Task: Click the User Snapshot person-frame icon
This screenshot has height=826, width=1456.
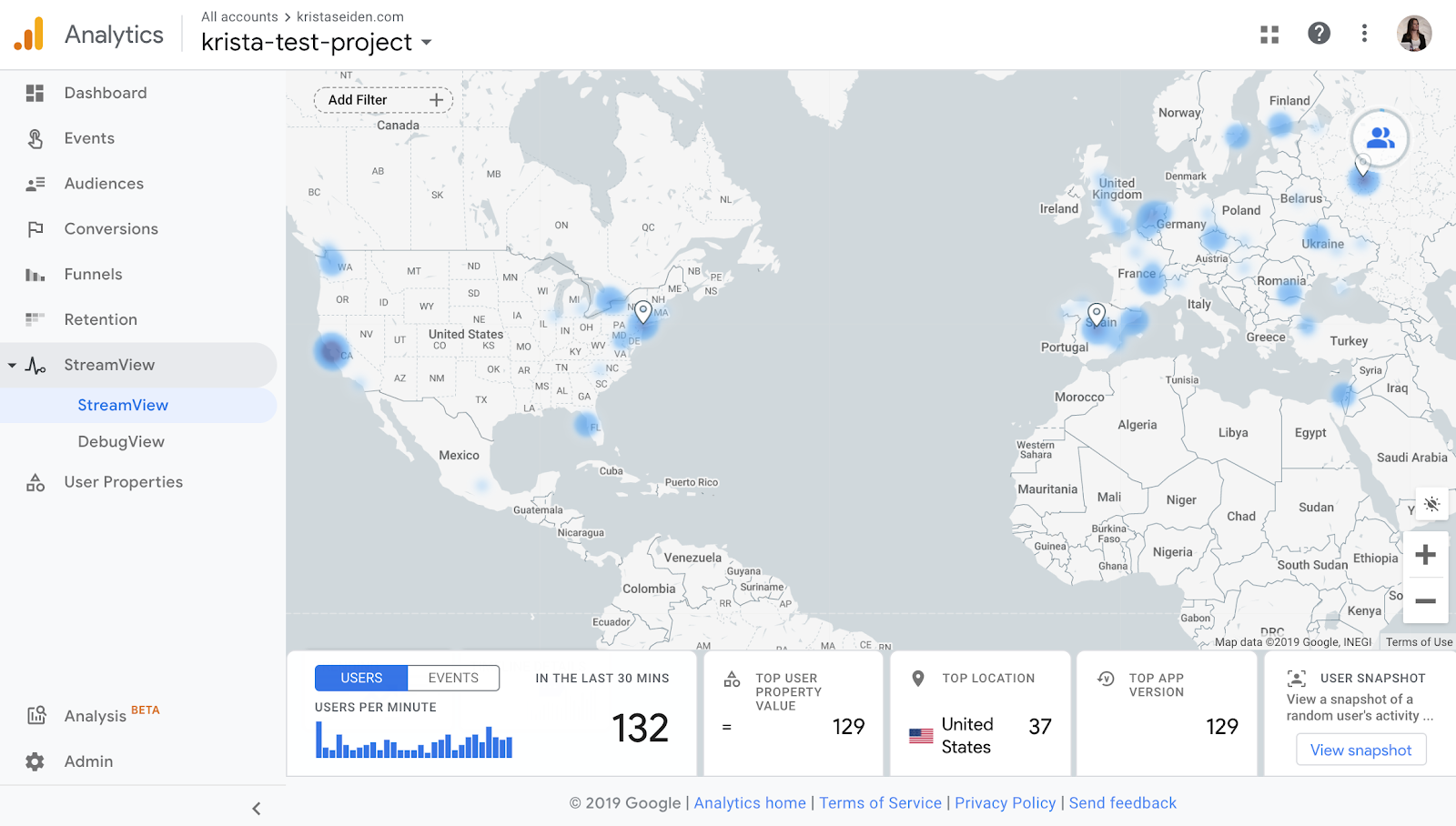Action: coord(1297,678)
